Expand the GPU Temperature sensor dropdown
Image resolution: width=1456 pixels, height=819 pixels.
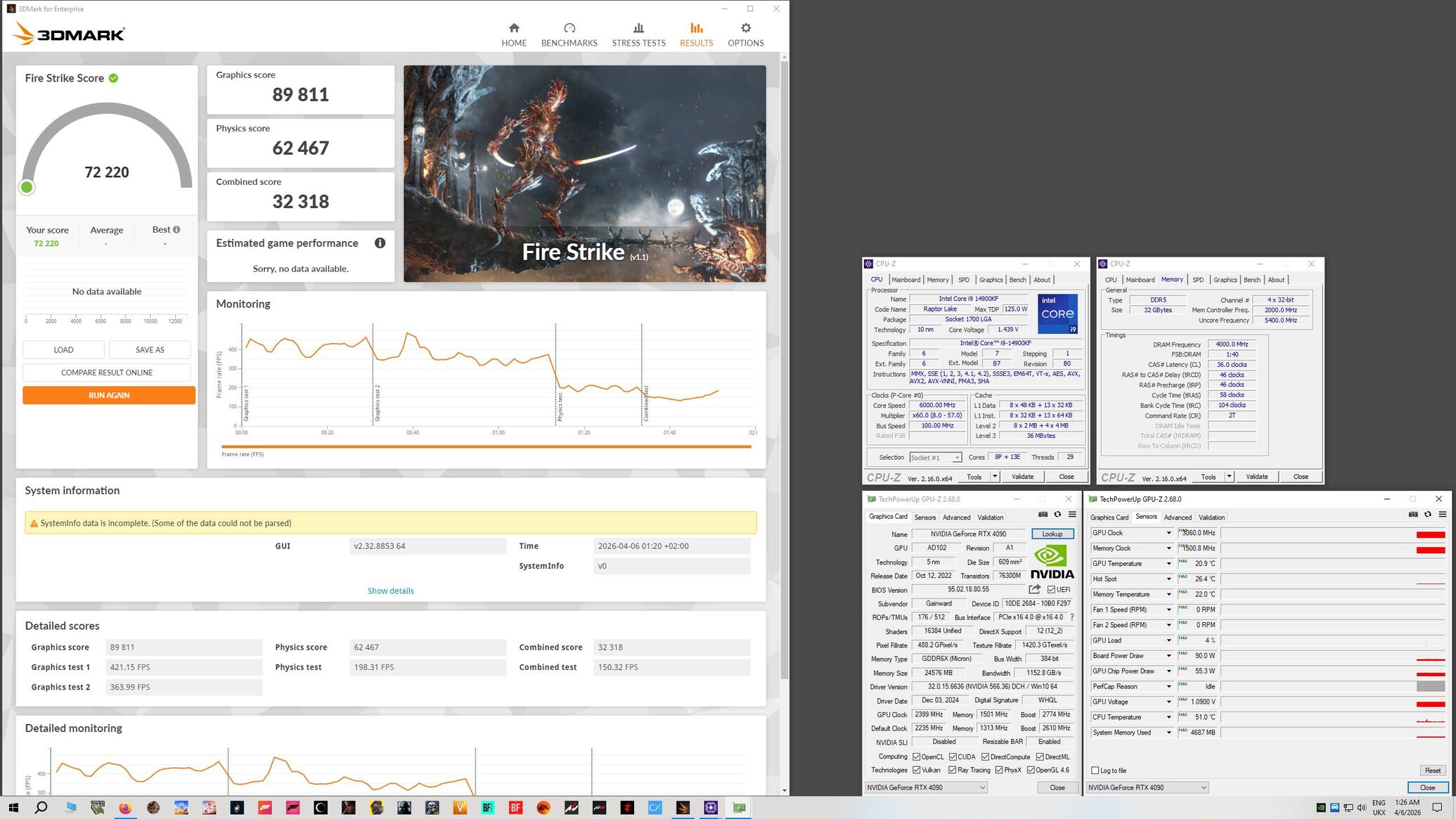pos(1168,564)
